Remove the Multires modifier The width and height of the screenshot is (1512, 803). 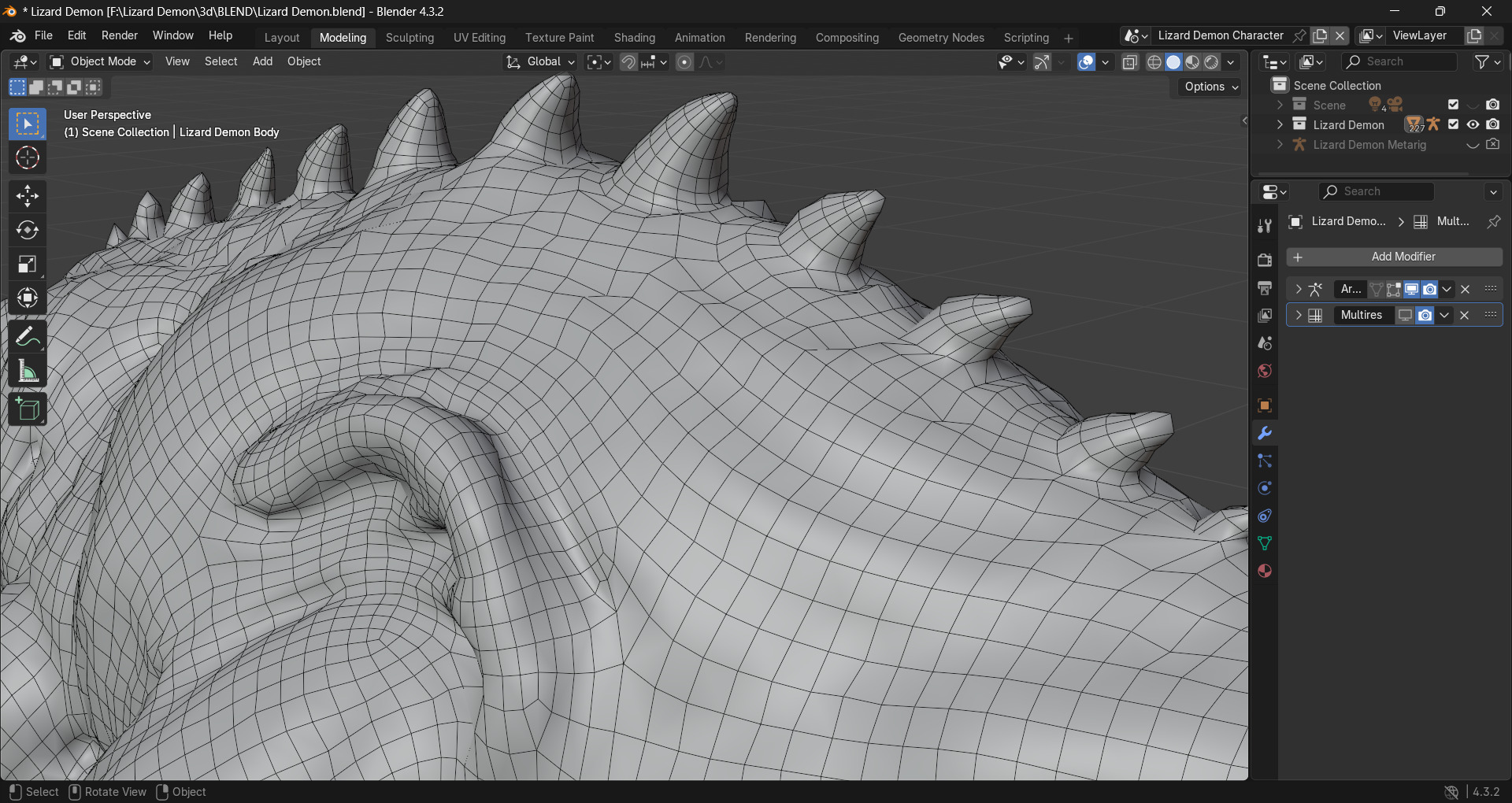point(1464,315)
